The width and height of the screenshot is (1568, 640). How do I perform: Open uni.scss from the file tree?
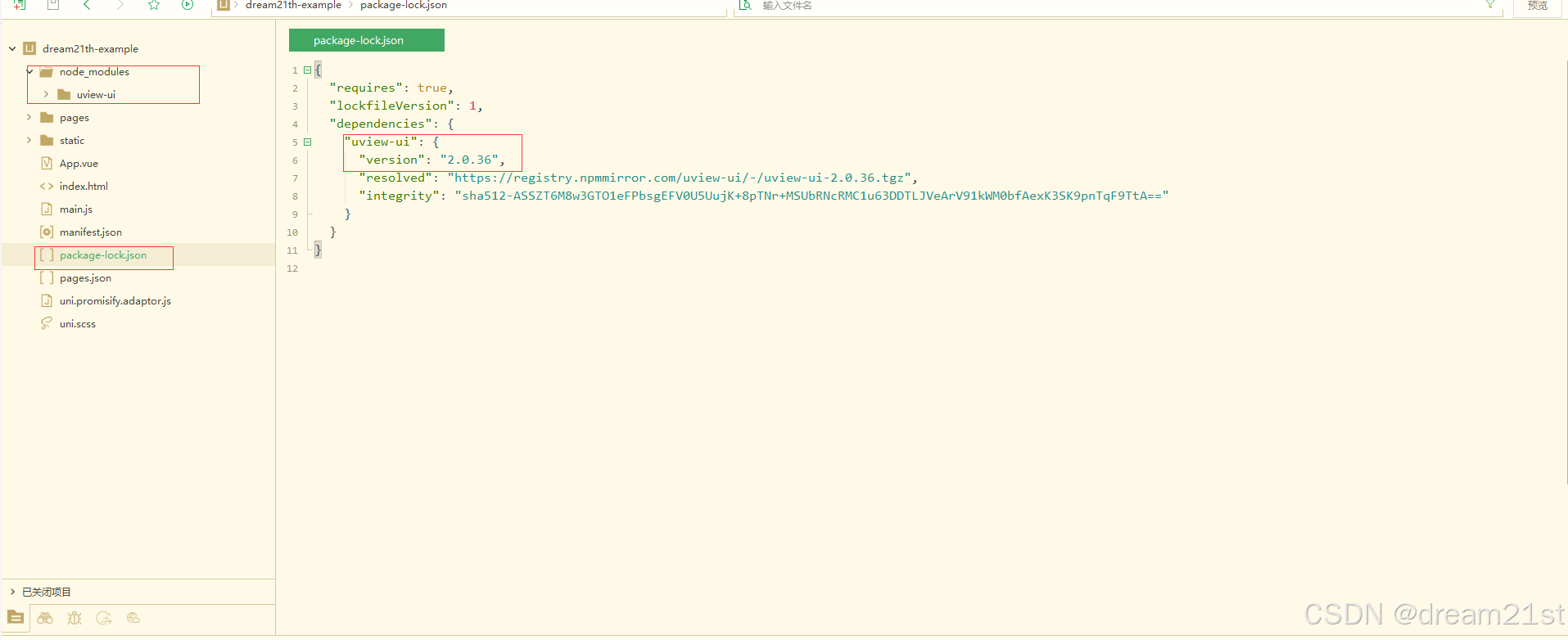(x=78, y=323)
